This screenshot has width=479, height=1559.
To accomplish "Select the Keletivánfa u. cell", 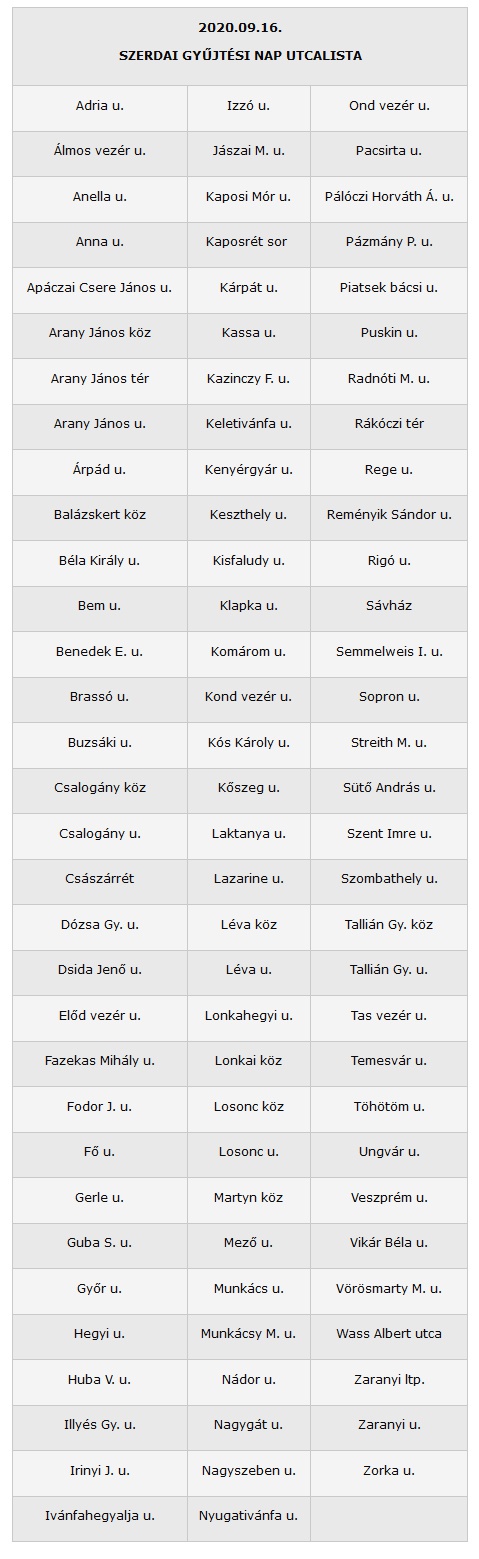I will (x=249, y=423).
